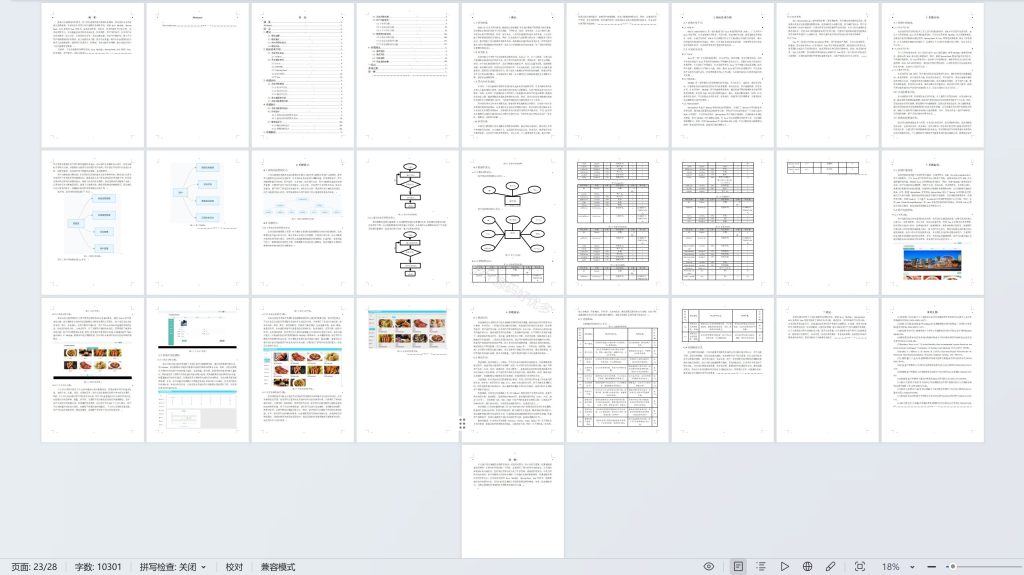Select page with admin panel screenshots
Image resolution: width=1024 pixels, height=575 pixels.
pos(197,370)
